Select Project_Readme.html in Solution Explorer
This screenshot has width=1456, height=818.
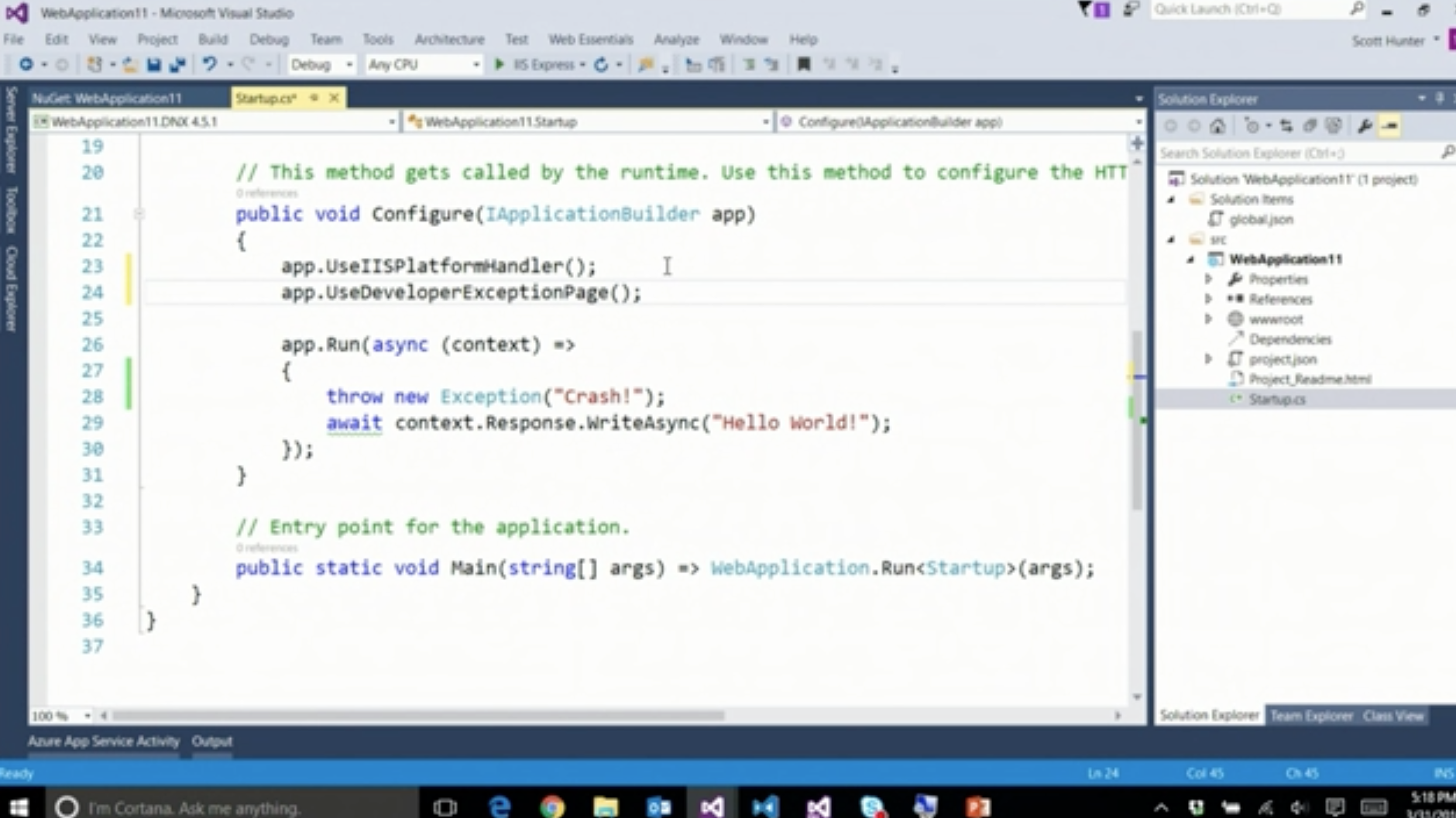[x=1309, y=379]
